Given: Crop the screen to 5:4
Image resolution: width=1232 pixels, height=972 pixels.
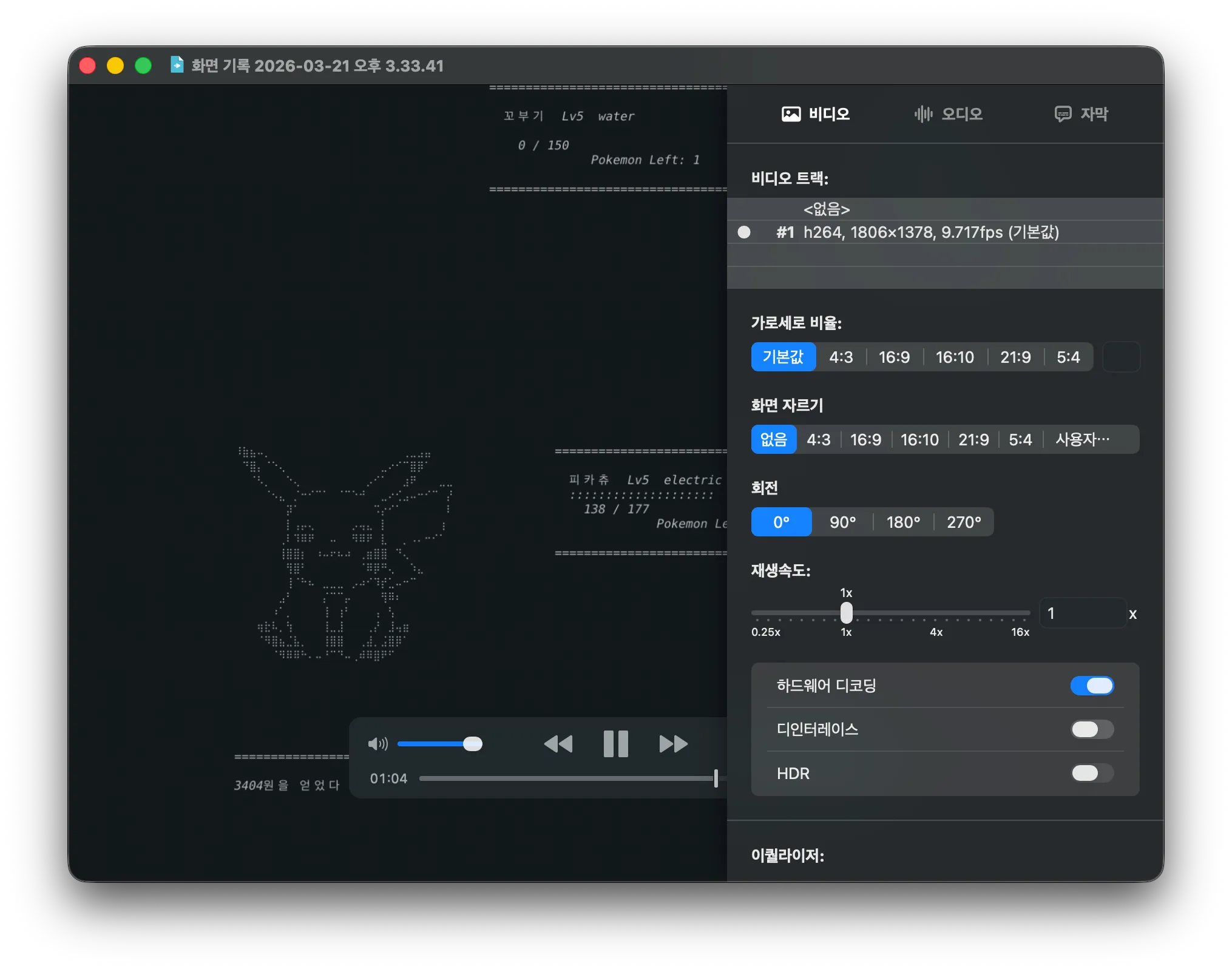Looking at the screenshot, I should 1020,439.
